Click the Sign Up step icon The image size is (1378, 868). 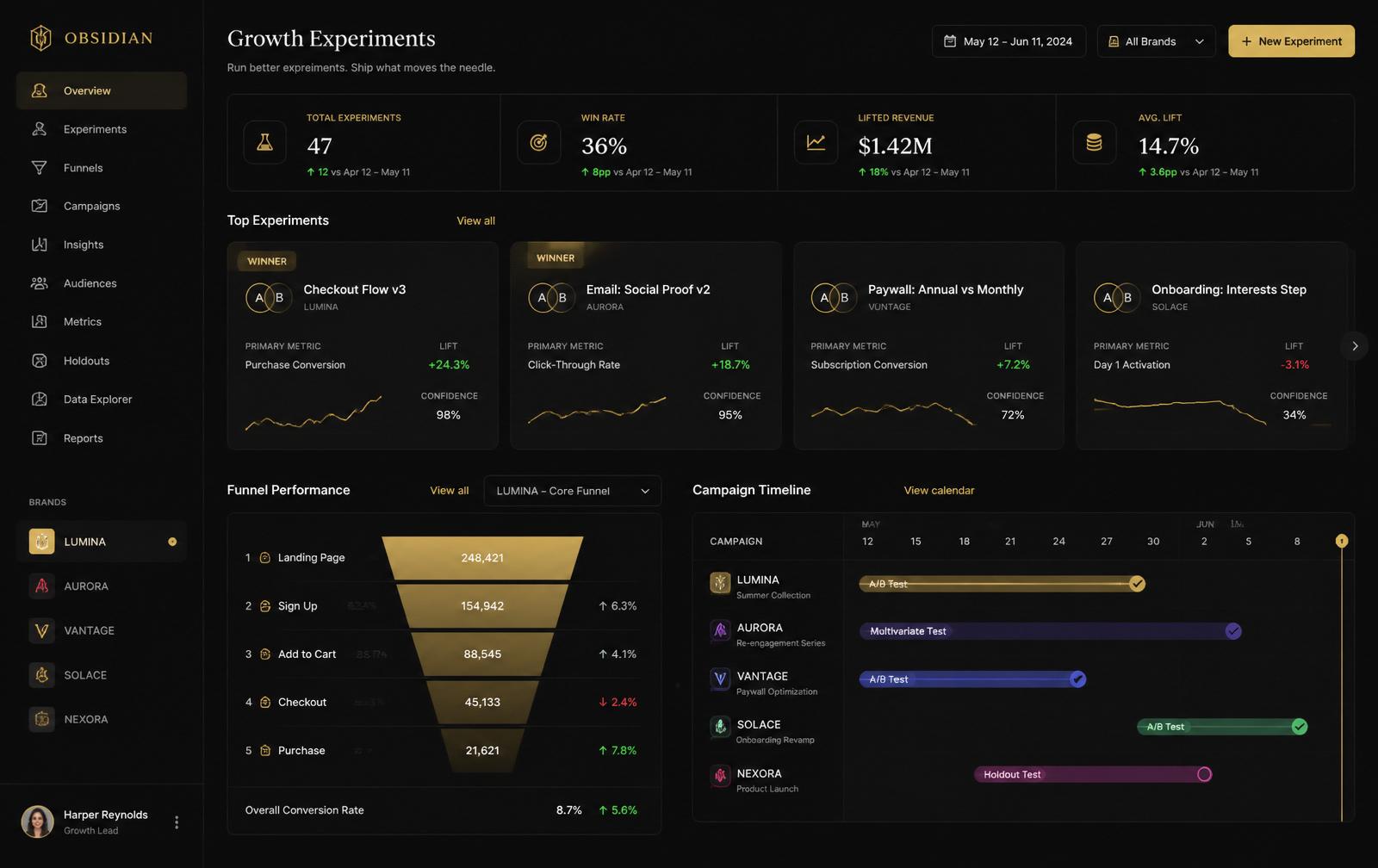tap(265, 606)
